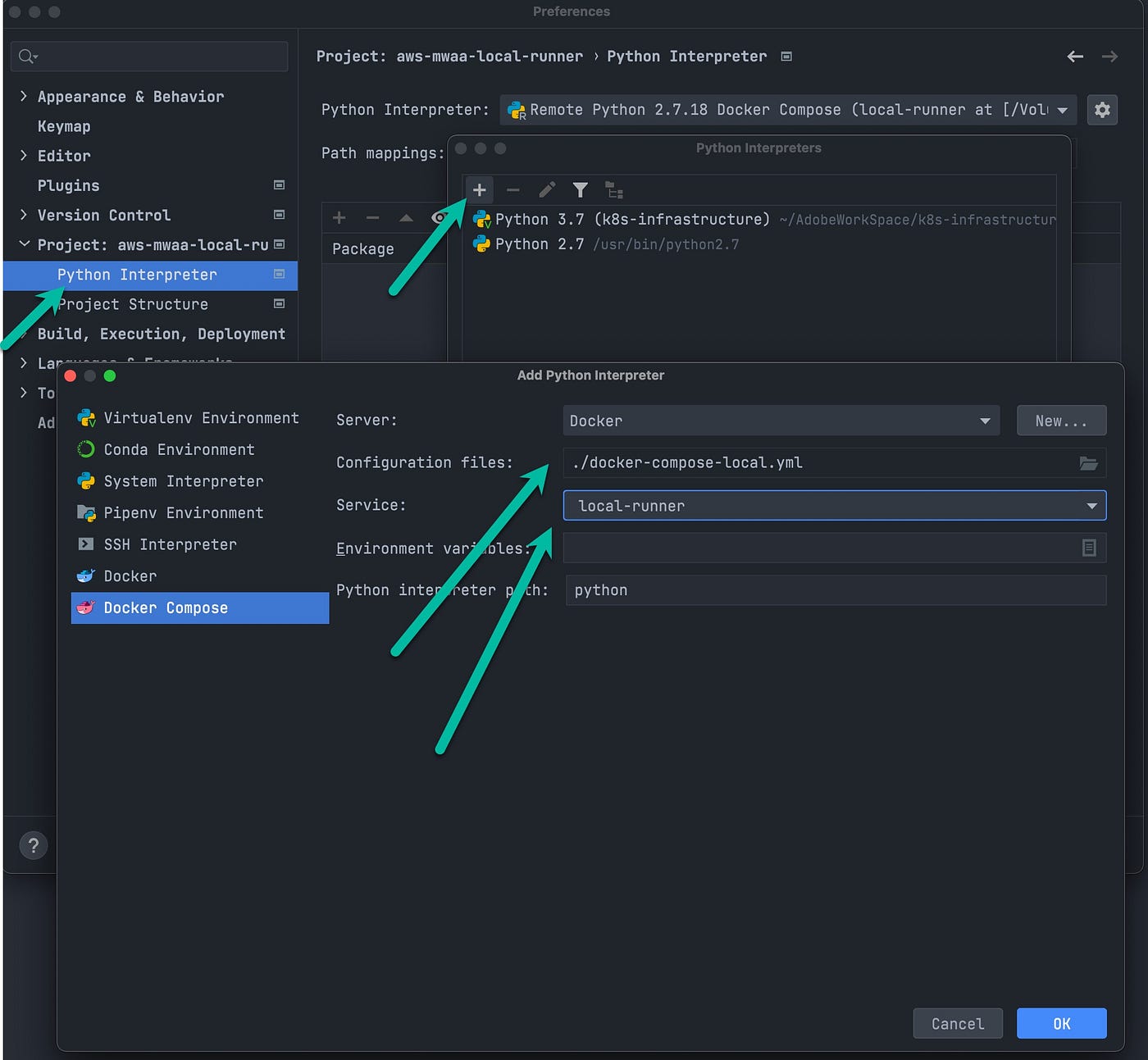Viewport: 1148px width, 1060px height.
Task: Open the Service dropdown showing local-runner
Action: [835, 506]
